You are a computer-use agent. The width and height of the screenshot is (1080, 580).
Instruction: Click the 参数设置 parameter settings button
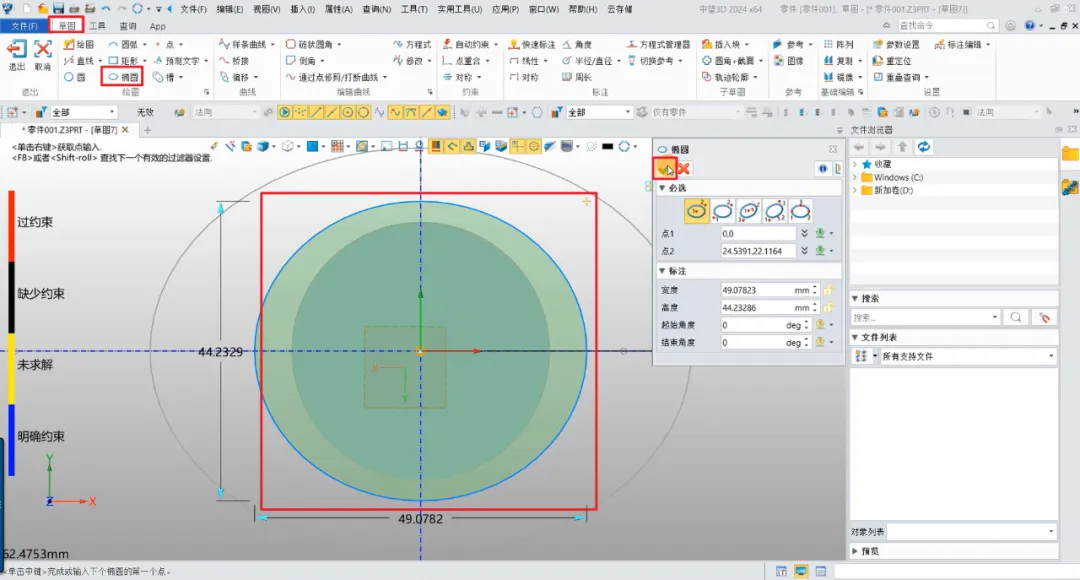click(896, 45)
